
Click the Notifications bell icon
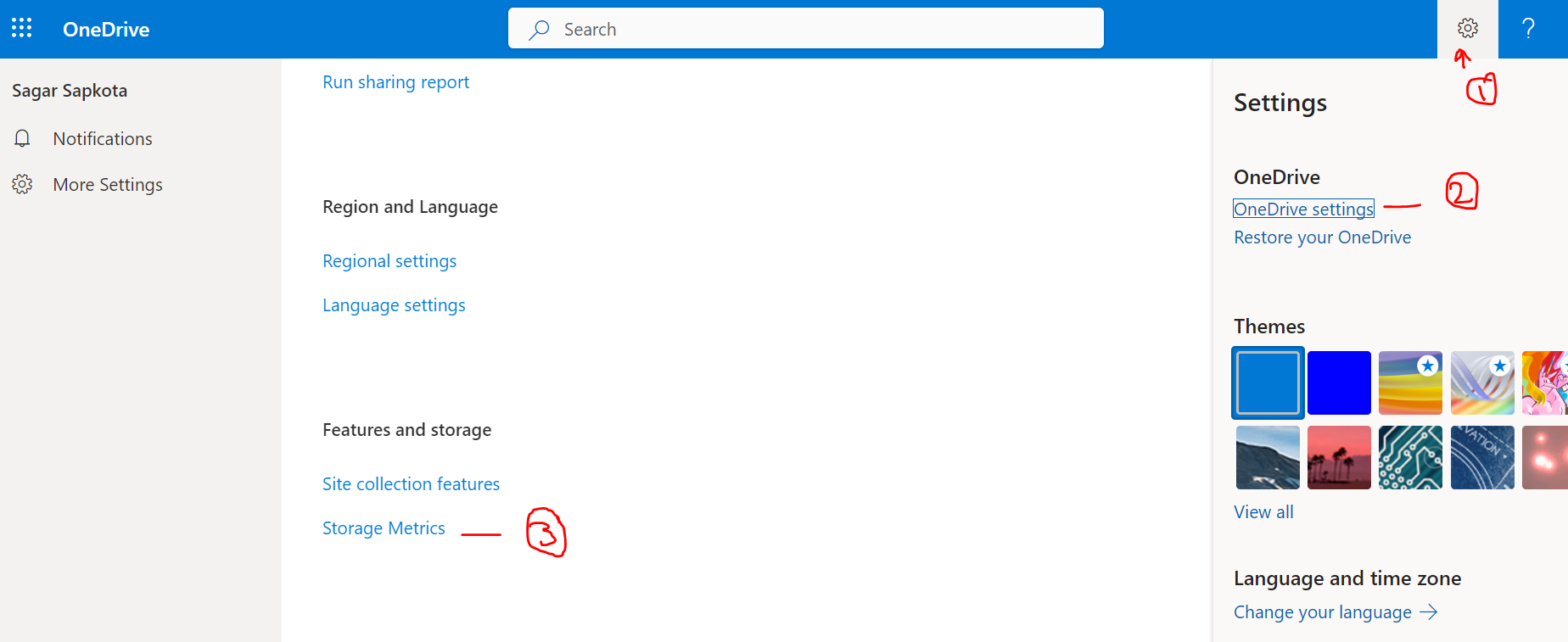click(x=22, y=138)
